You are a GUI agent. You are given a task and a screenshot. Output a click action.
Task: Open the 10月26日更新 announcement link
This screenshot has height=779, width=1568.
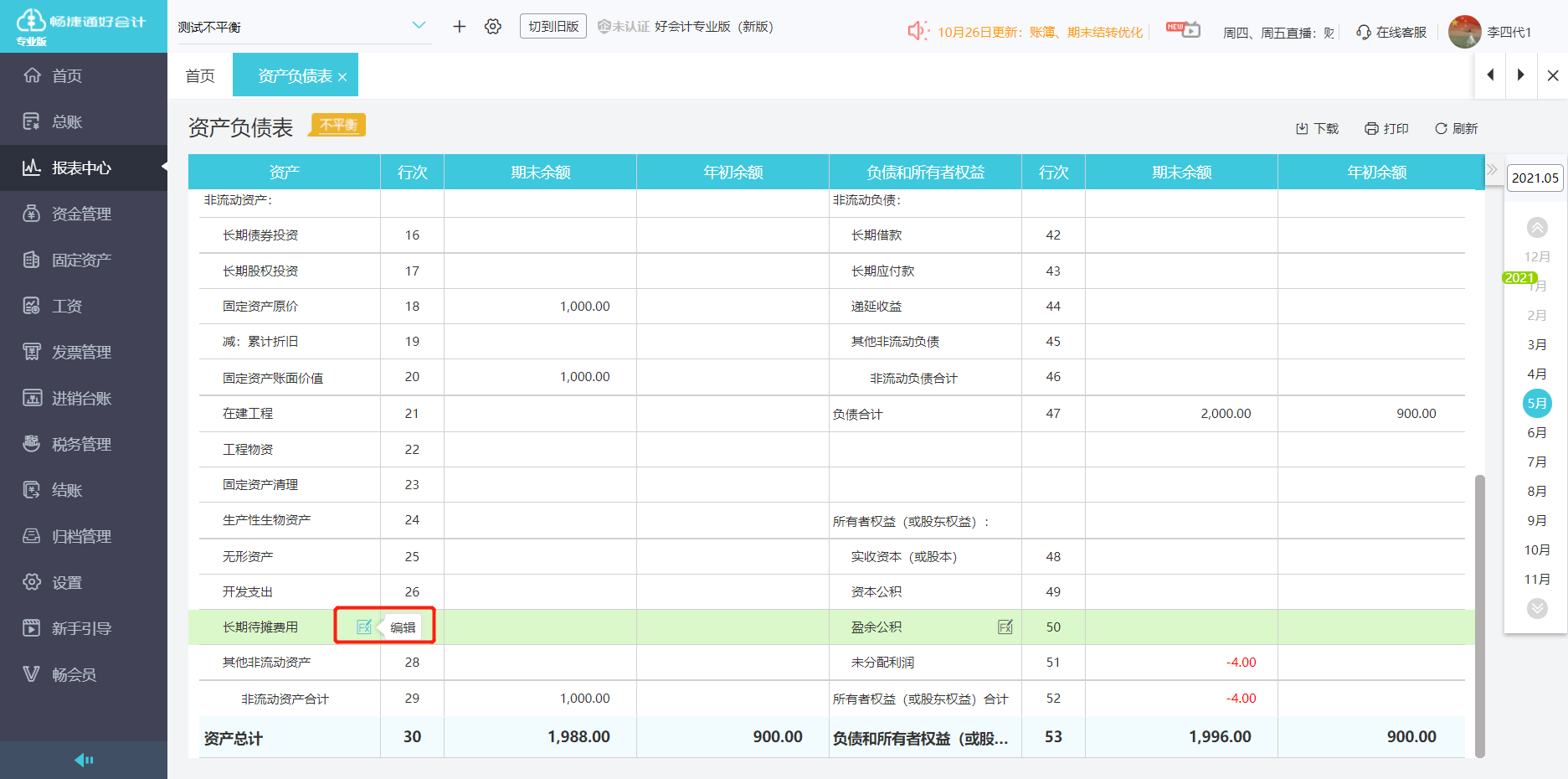click(1040, 32)
